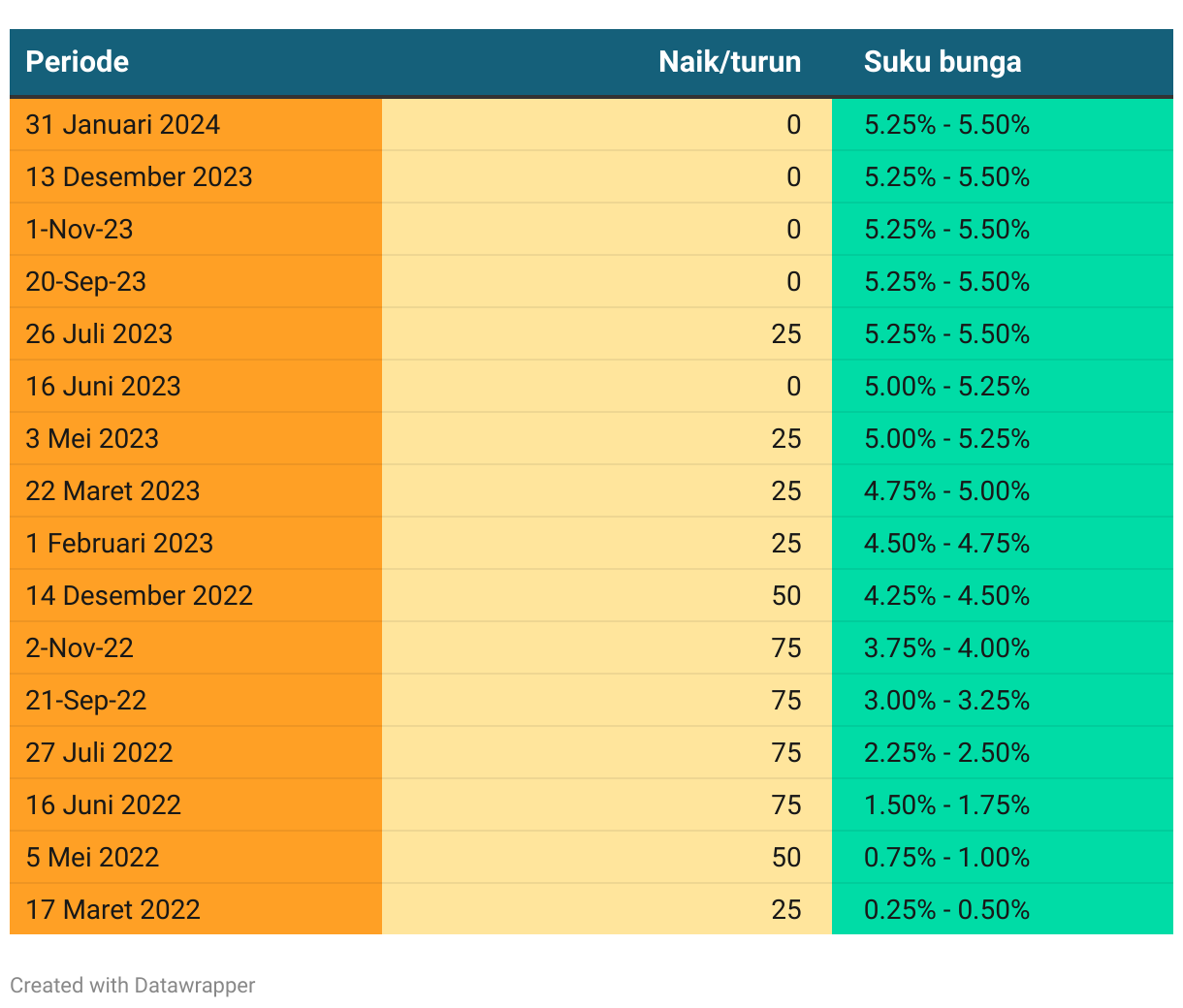
Task: Click the 4.75% - 5.00% rate cell
Action: (946, 491)
